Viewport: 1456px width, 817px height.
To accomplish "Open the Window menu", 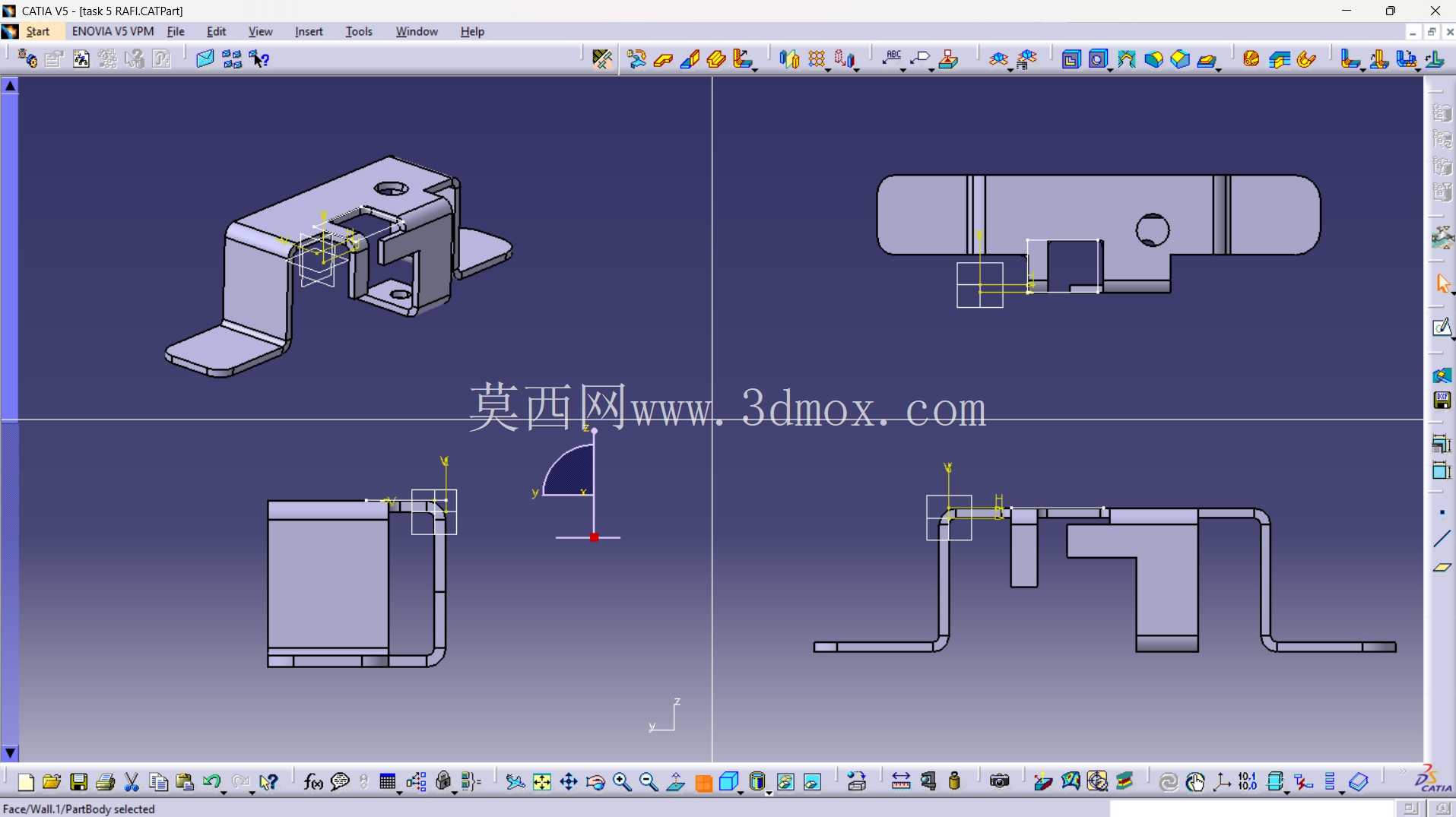I will pyautogui.click(x=417, y=31).
